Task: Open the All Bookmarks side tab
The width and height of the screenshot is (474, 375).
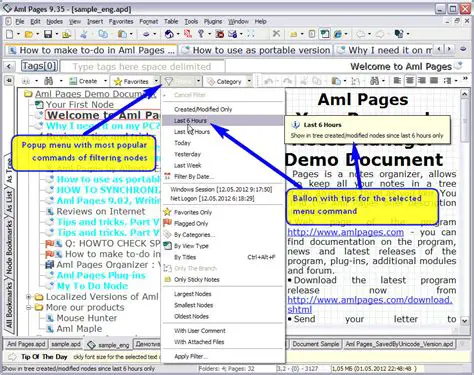Action: 9,305
